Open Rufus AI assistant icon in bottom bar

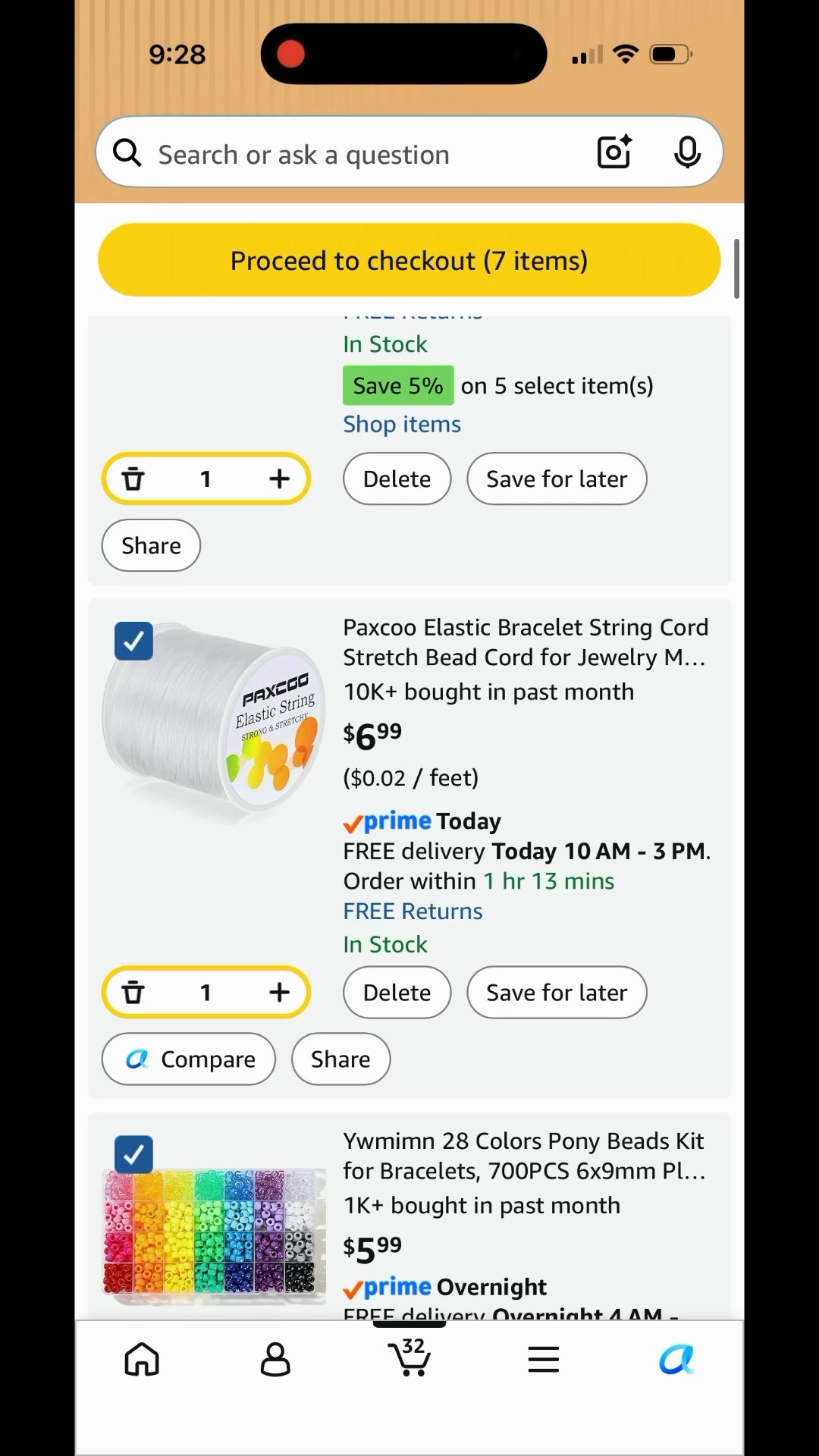tap(676, 1360)
